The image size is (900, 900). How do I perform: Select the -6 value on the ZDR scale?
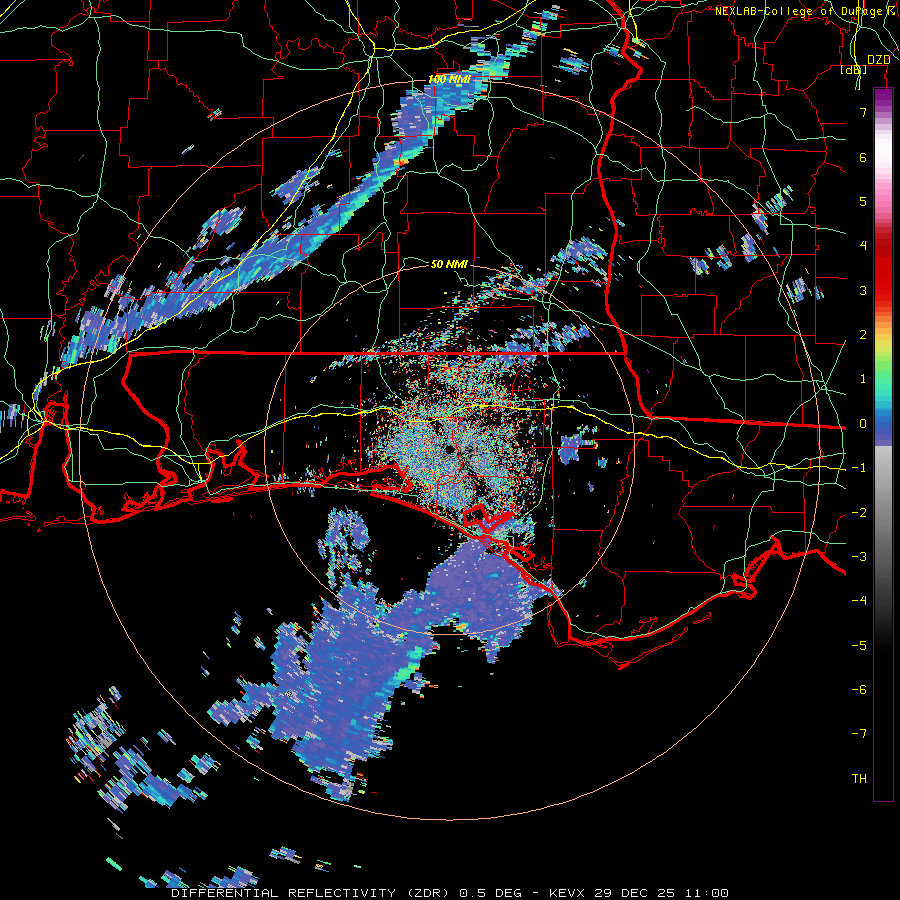click(x=859, y=690)
